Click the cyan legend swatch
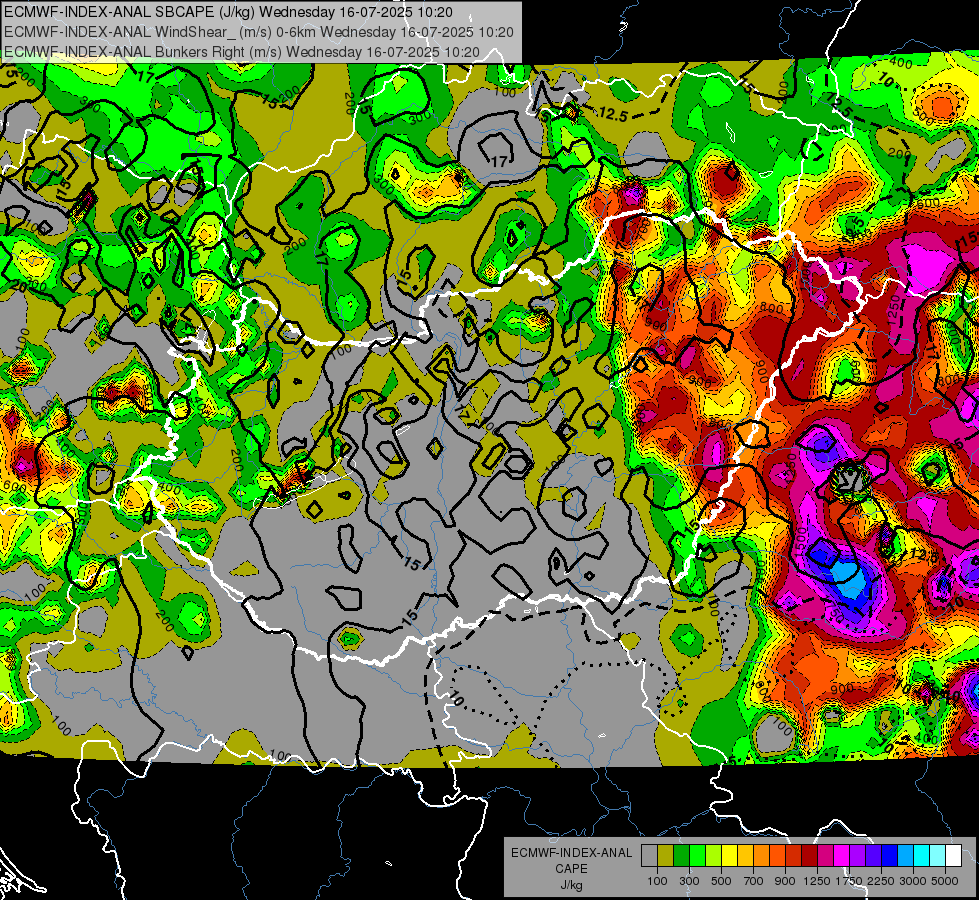The image size is (979, 900). pyautogui.click(x=922, y=856)
